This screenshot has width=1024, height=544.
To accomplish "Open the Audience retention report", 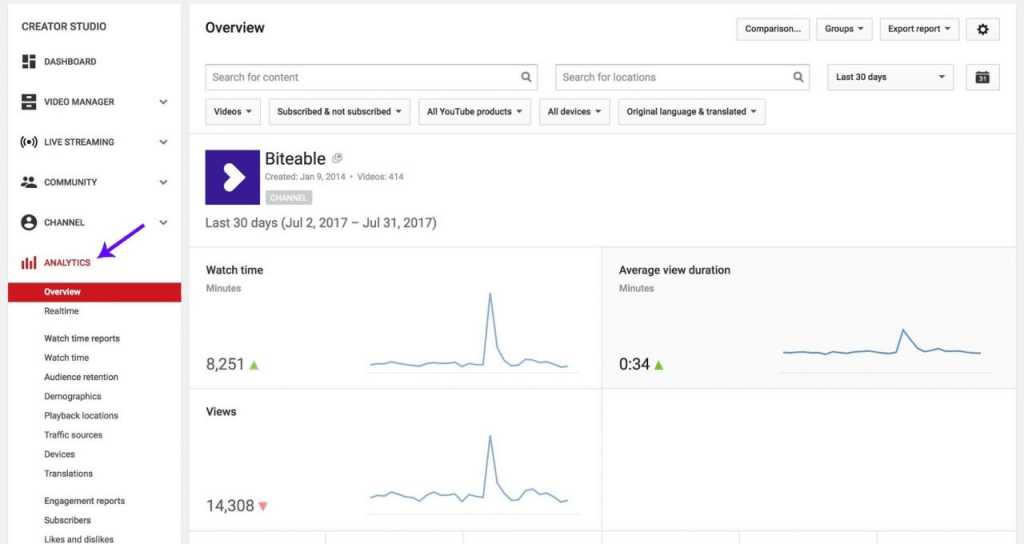I will coord(81,377).
